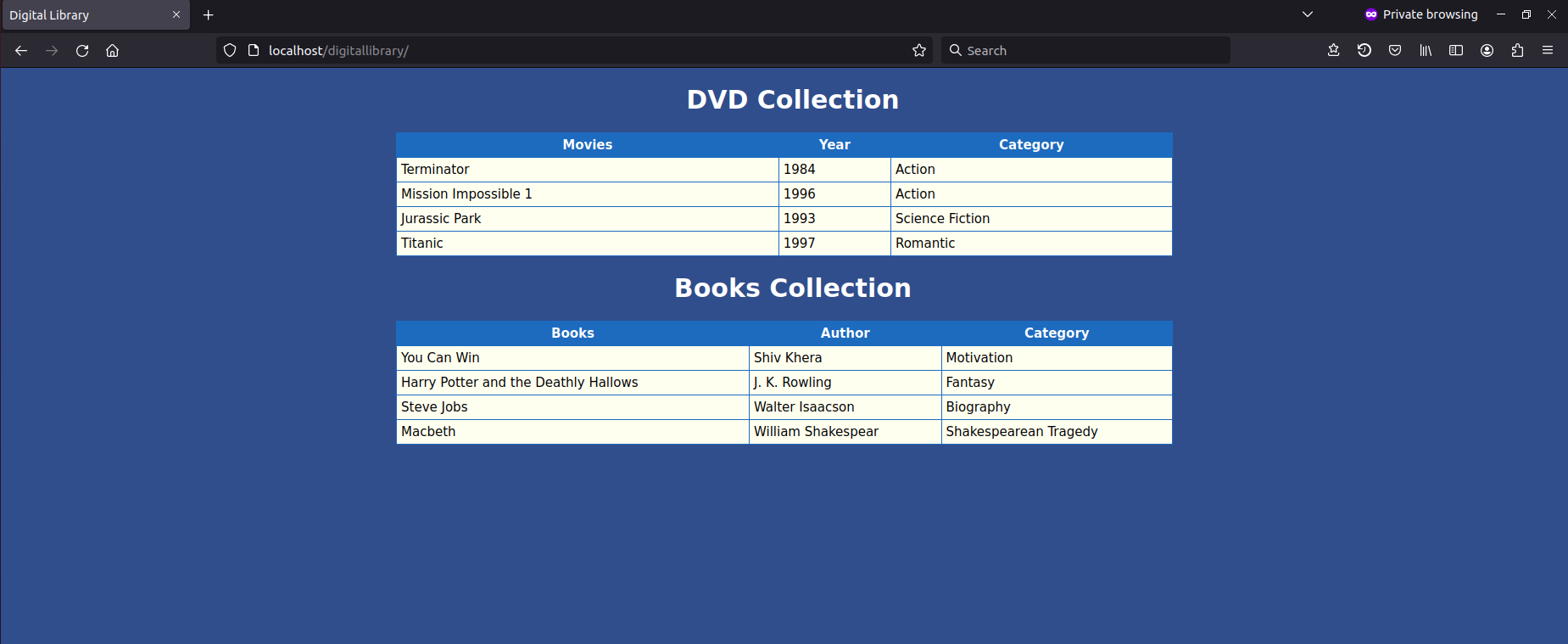The width and height of the screenshot is (1568, 644).
Task: Click the year 1997 cell
Action: coord(834,244)
